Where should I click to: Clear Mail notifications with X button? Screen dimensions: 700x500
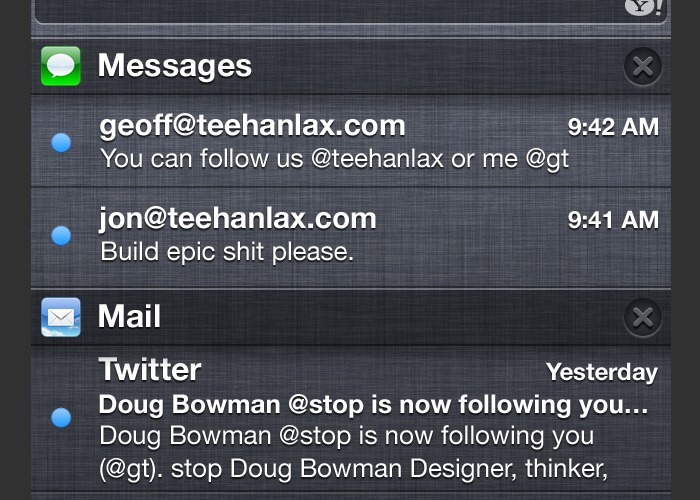(x=643, y=317)
